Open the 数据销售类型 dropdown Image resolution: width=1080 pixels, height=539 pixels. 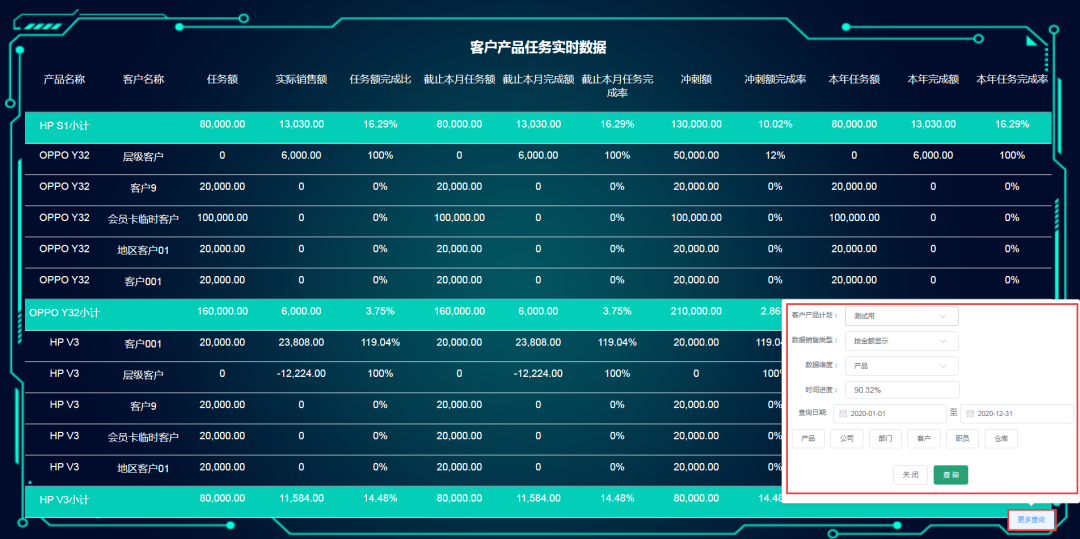901,341
